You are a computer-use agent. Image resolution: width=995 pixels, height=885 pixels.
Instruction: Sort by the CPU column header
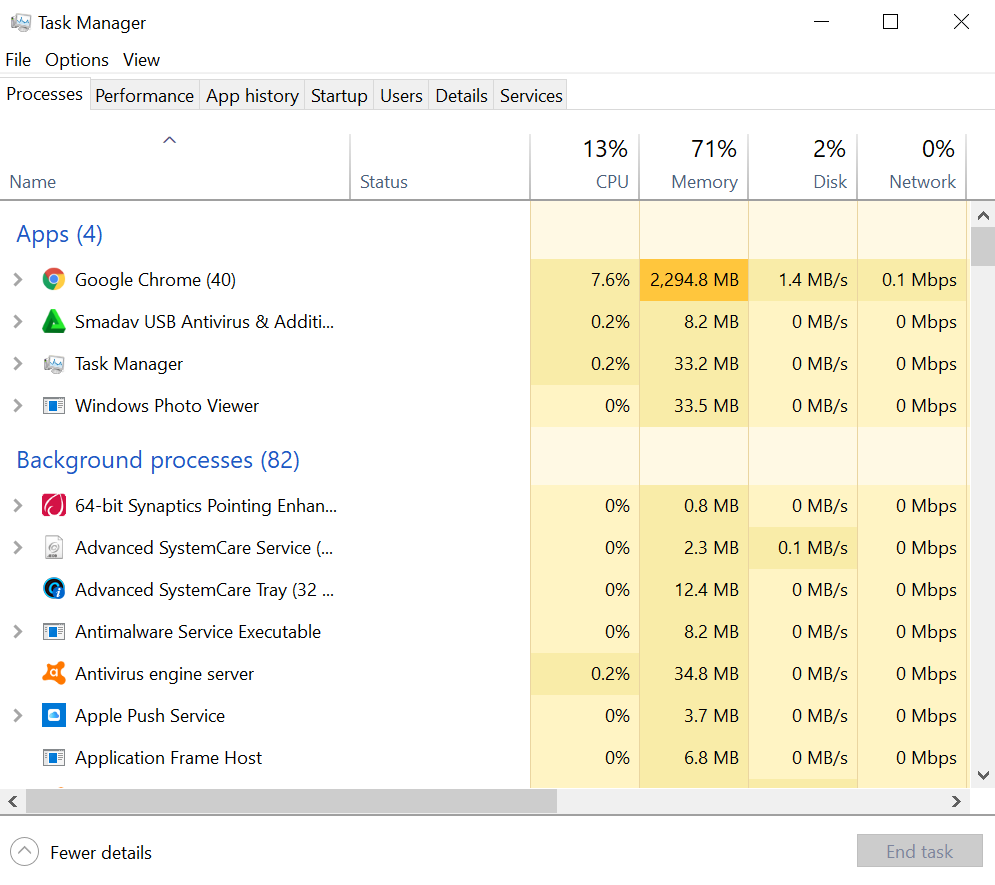584,166
